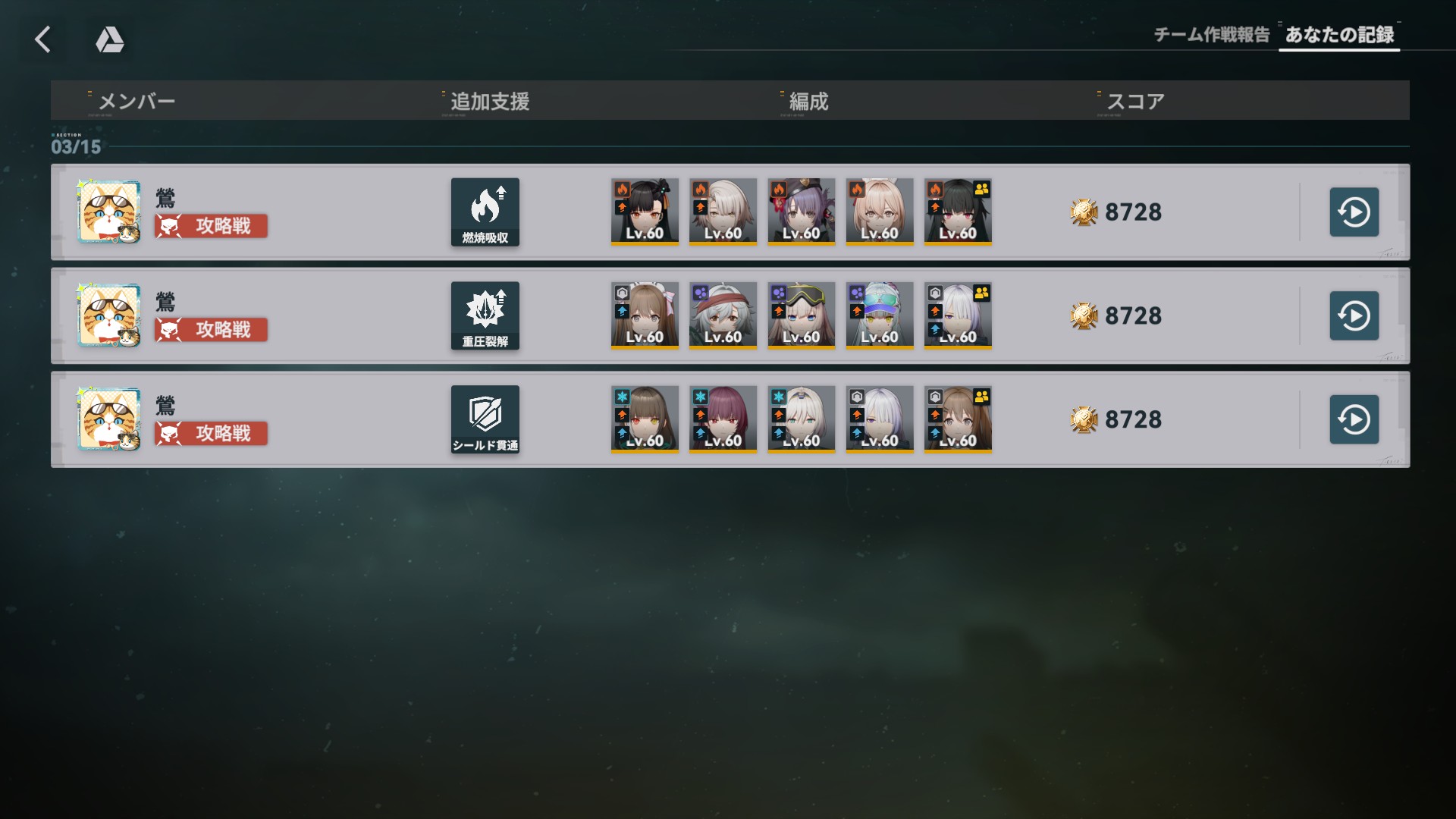The height and width of the screenshot is (819, 1456).
Task: Select the あなたの記録 tab
Action: click(x=1339, y=35)
